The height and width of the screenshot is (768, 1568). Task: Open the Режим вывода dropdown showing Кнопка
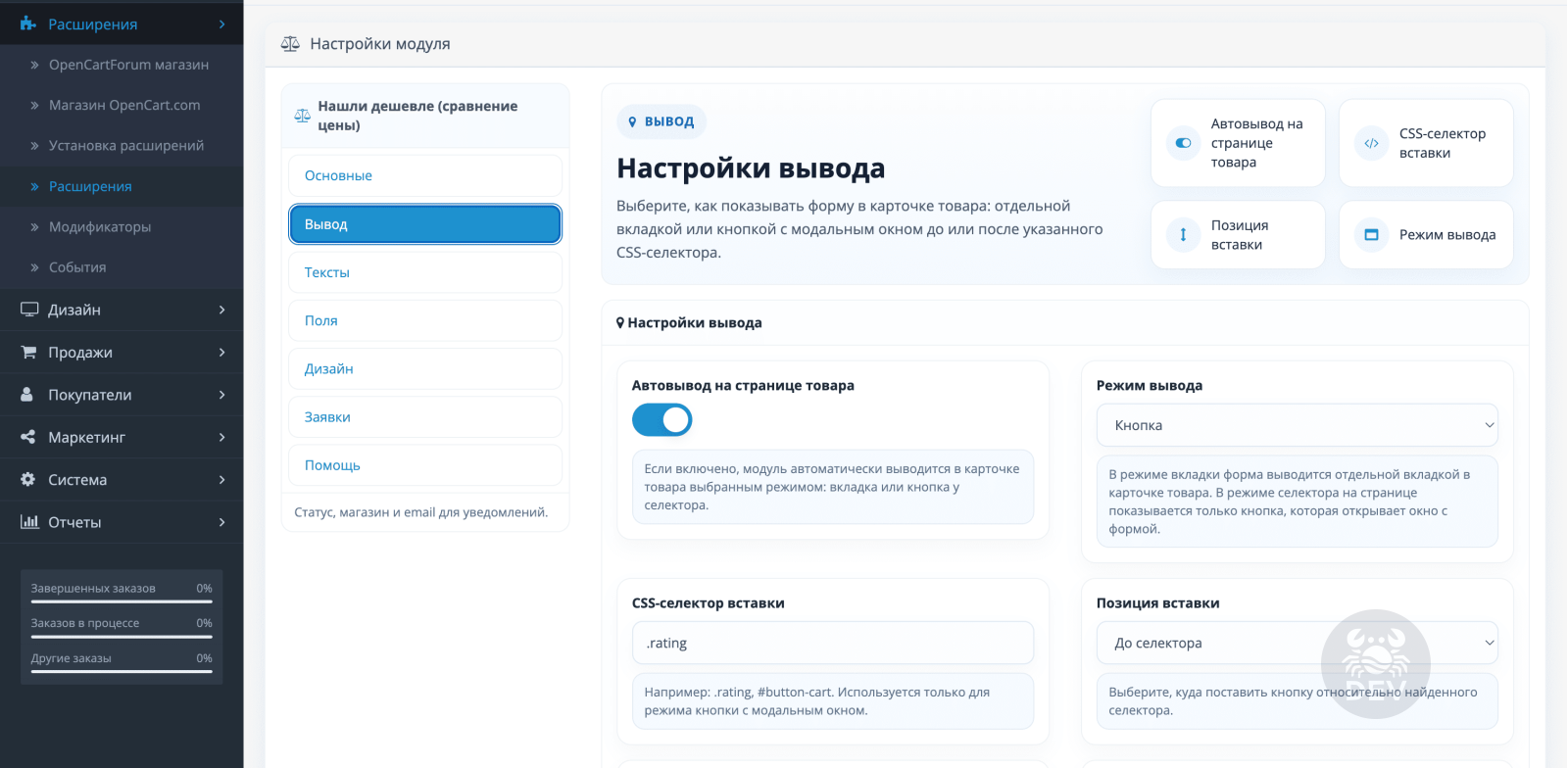(1298, 425)
